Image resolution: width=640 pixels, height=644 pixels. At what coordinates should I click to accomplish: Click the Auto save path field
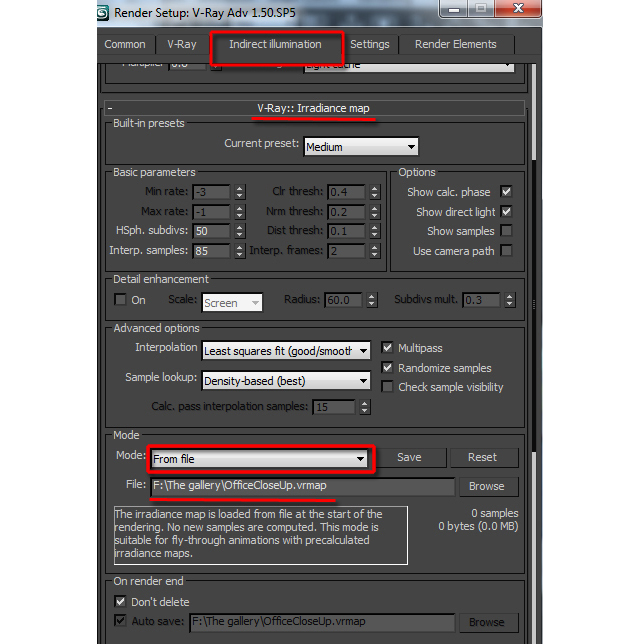(322, 622)
